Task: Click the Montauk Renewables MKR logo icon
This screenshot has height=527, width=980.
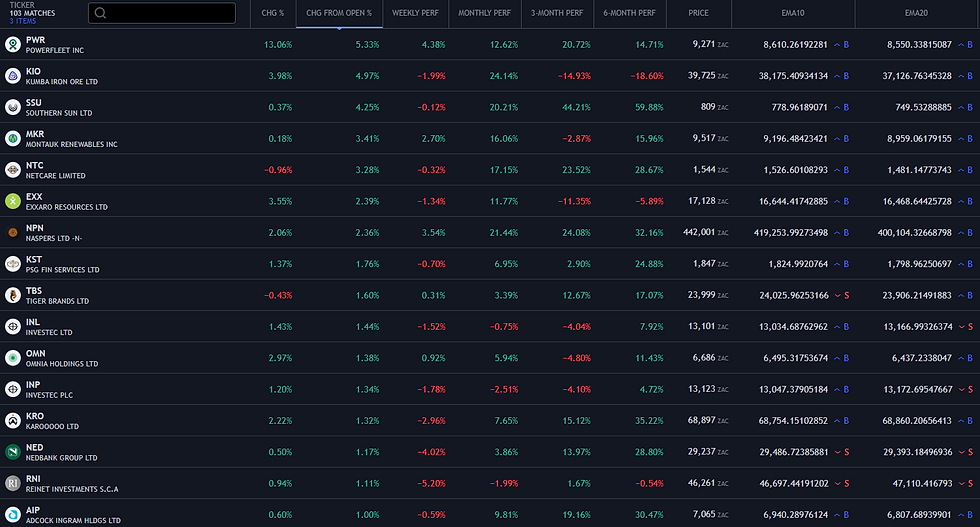Action: click(x=12, y=139)
